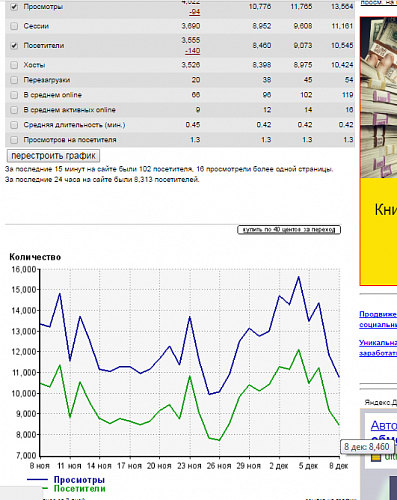Tick В среднем активных online checkbox
Screen dimensions: 397x500
pos(14,110)
